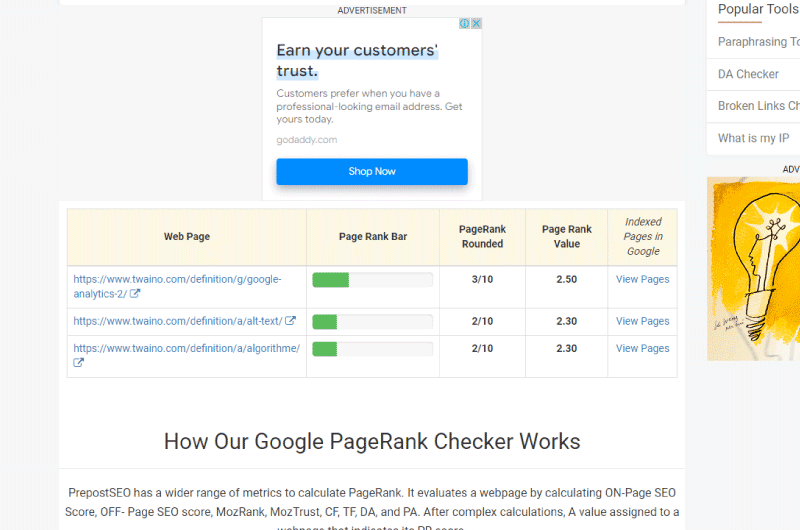
Task: Open the algorithme definition link
Action: tap(186, 348)
